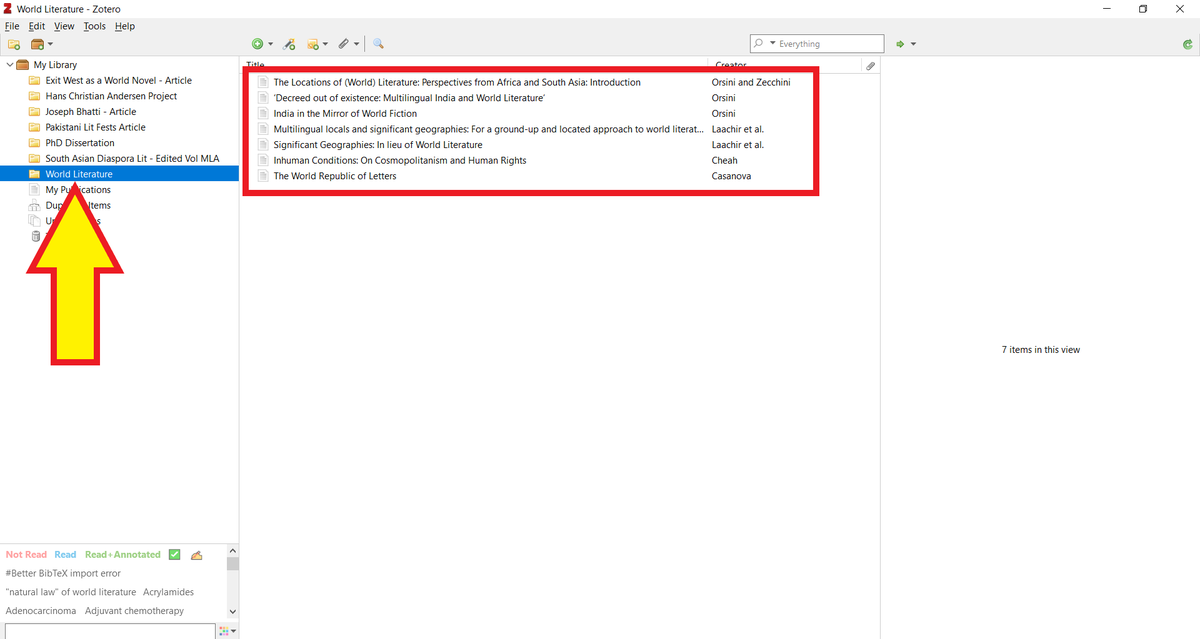Open the Tools menu
The image size is (1200, 639).
pyautogui.click(x=94, y=26)
